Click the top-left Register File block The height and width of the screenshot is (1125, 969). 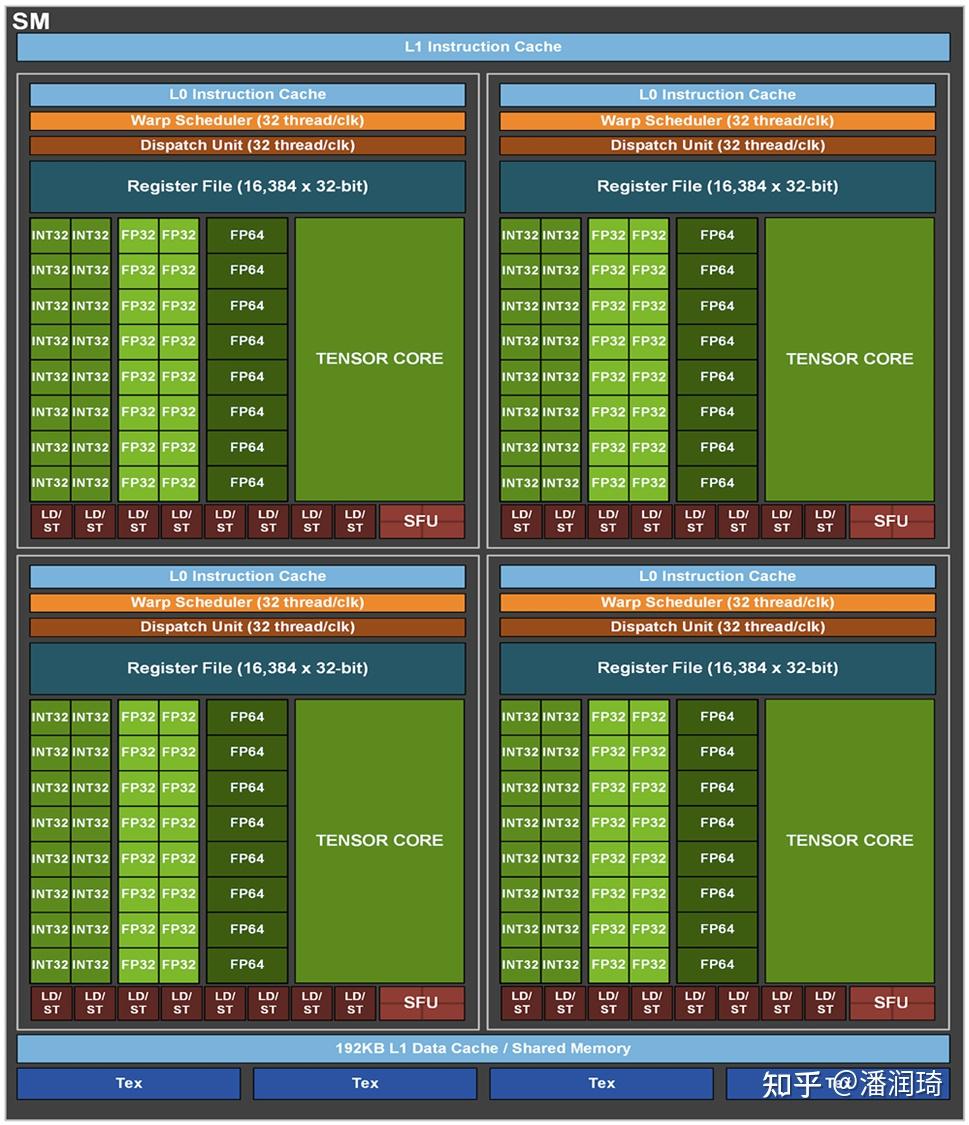[247, 186]
